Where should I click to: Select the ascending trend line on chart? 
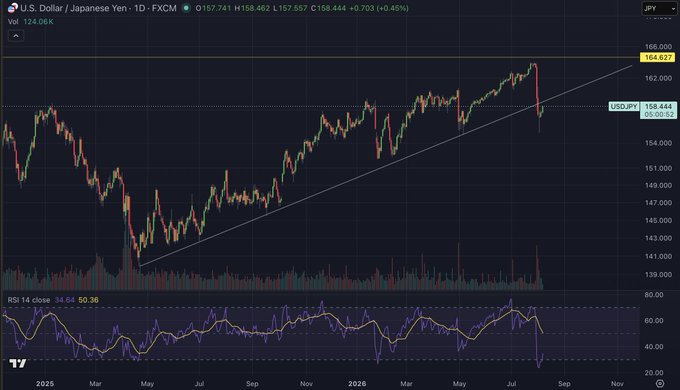pyautogui.click(x=386, y=165)
